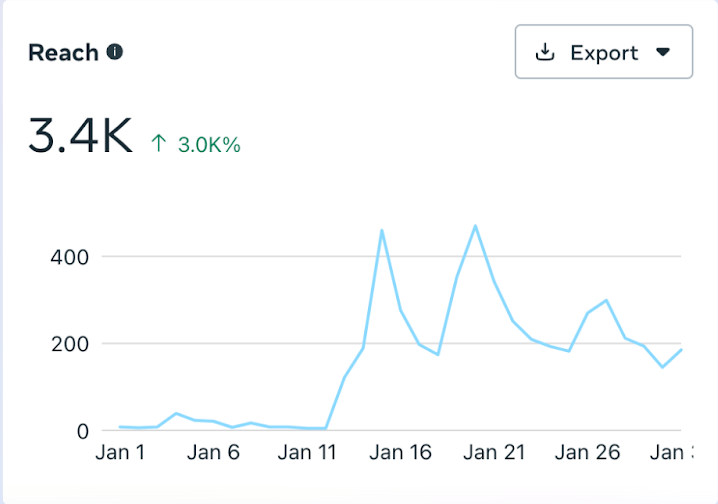Viewport: 718px width, 504px height.
Task: Click the highest chart peak near Jan 20
Action: tap(475, 226)
